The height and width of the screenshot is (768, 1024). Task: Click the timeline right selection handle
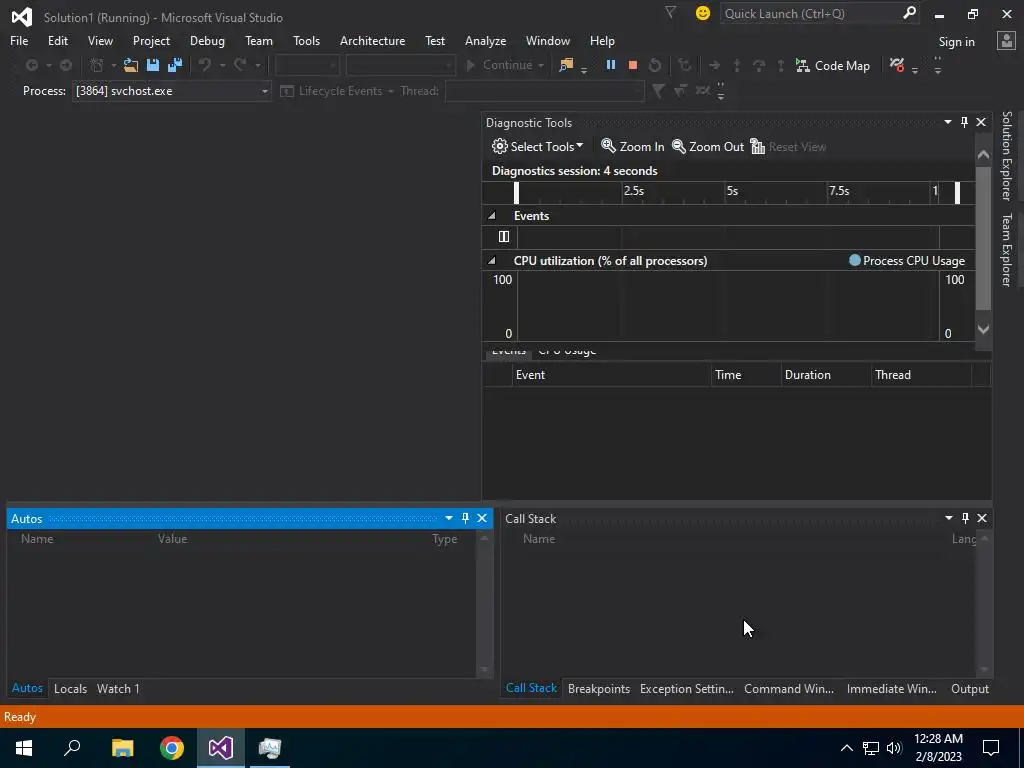[957, 193]
